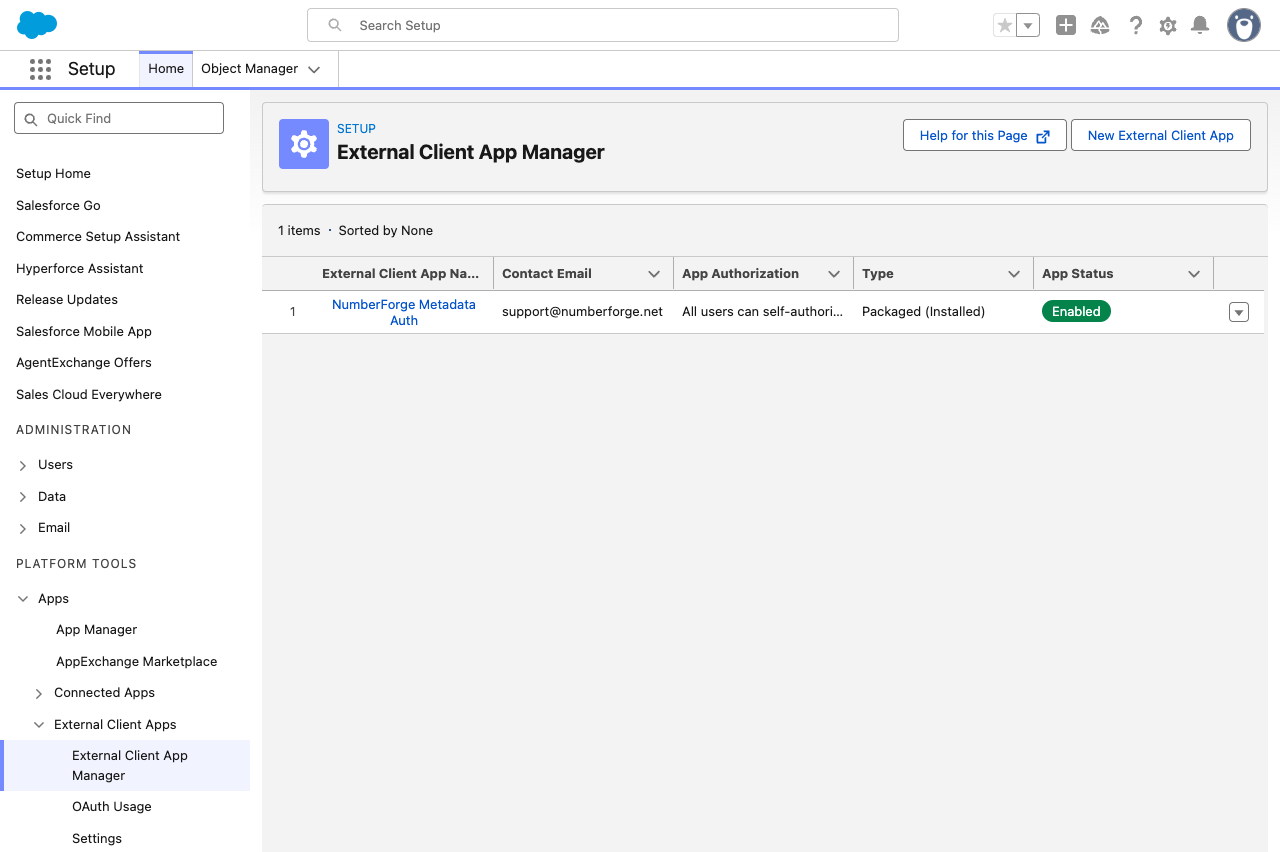Viewport: 1280px width, 852px height.
Task: Open Type column dropdown arrow
Action: pyautogui.click(x=1014, y=274)
